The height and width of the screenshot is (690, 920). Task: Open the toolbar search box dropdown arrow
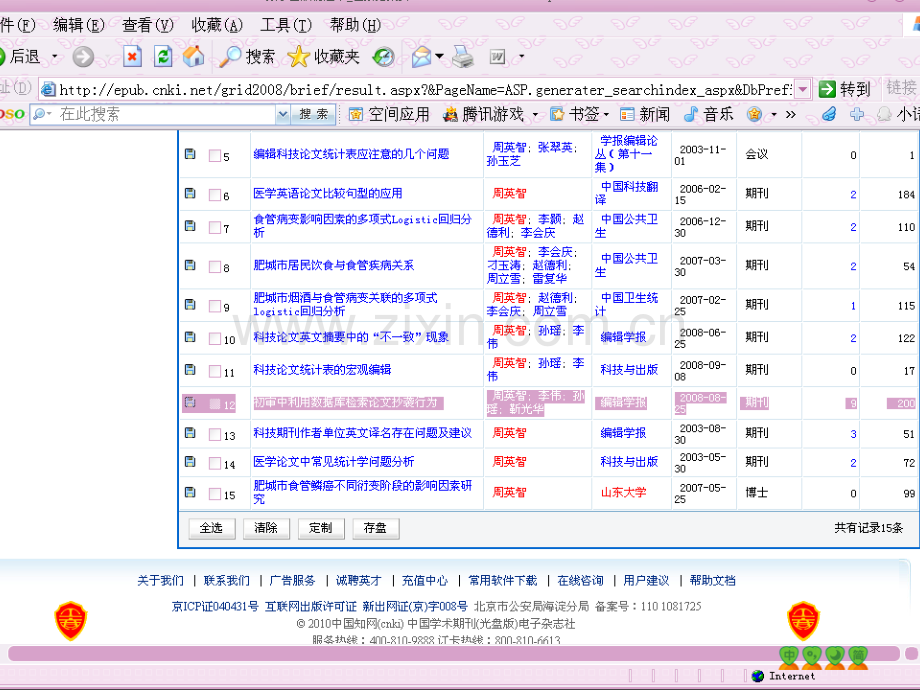(x=282, y=115)
